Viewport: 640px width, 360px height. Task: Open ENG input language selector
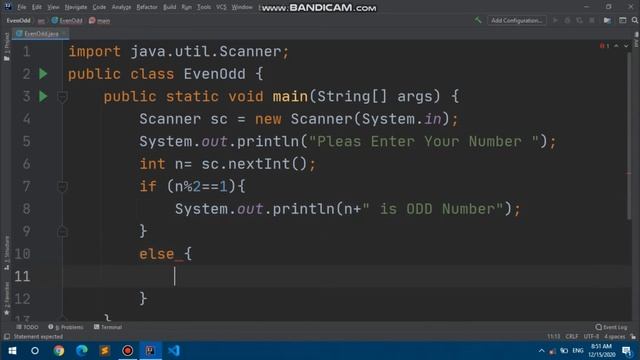click(578, 351)
